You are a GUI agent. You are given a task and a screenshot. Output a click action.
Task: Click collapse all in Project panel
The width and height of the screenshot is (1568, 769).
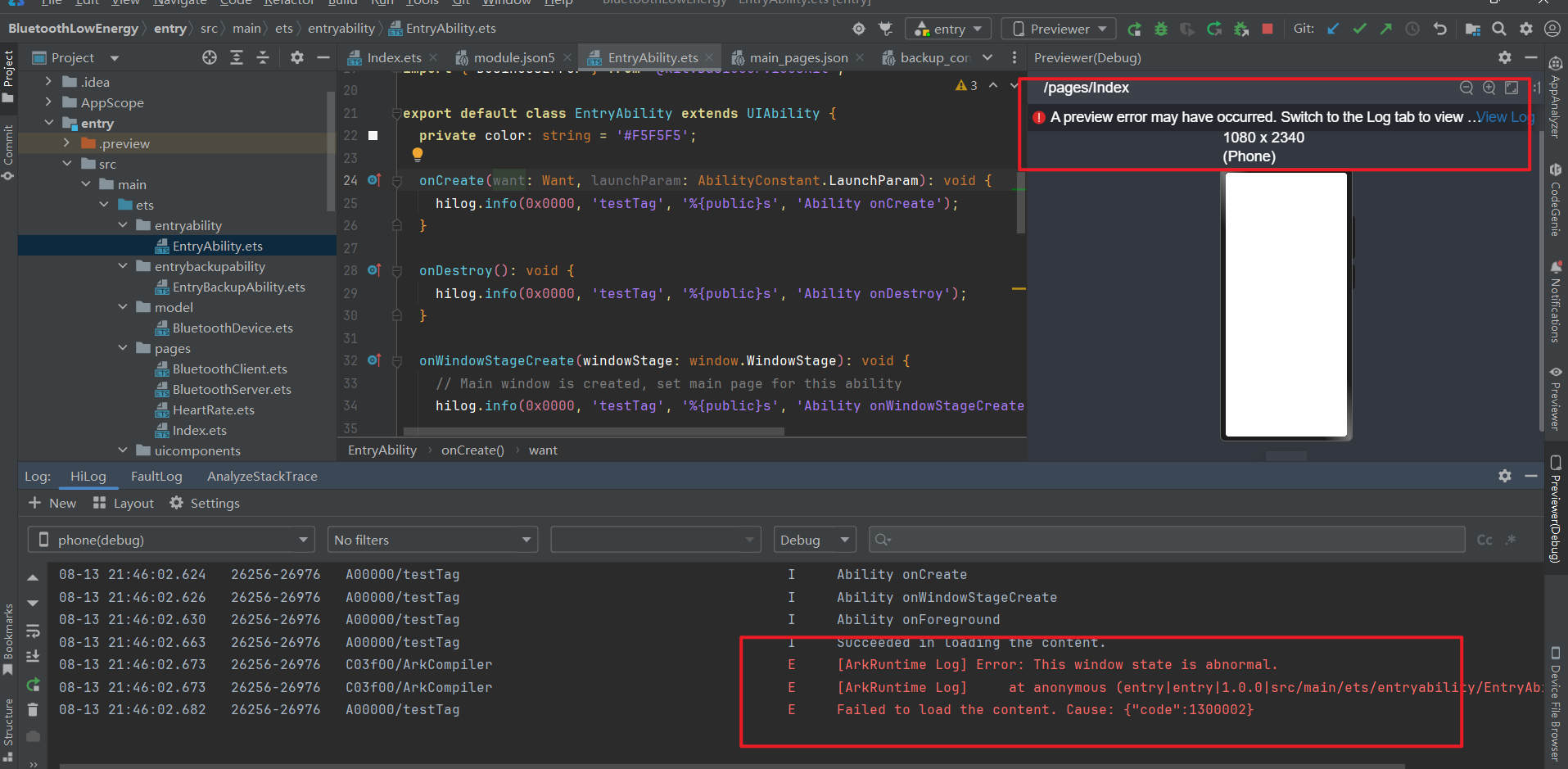point(263,57)
